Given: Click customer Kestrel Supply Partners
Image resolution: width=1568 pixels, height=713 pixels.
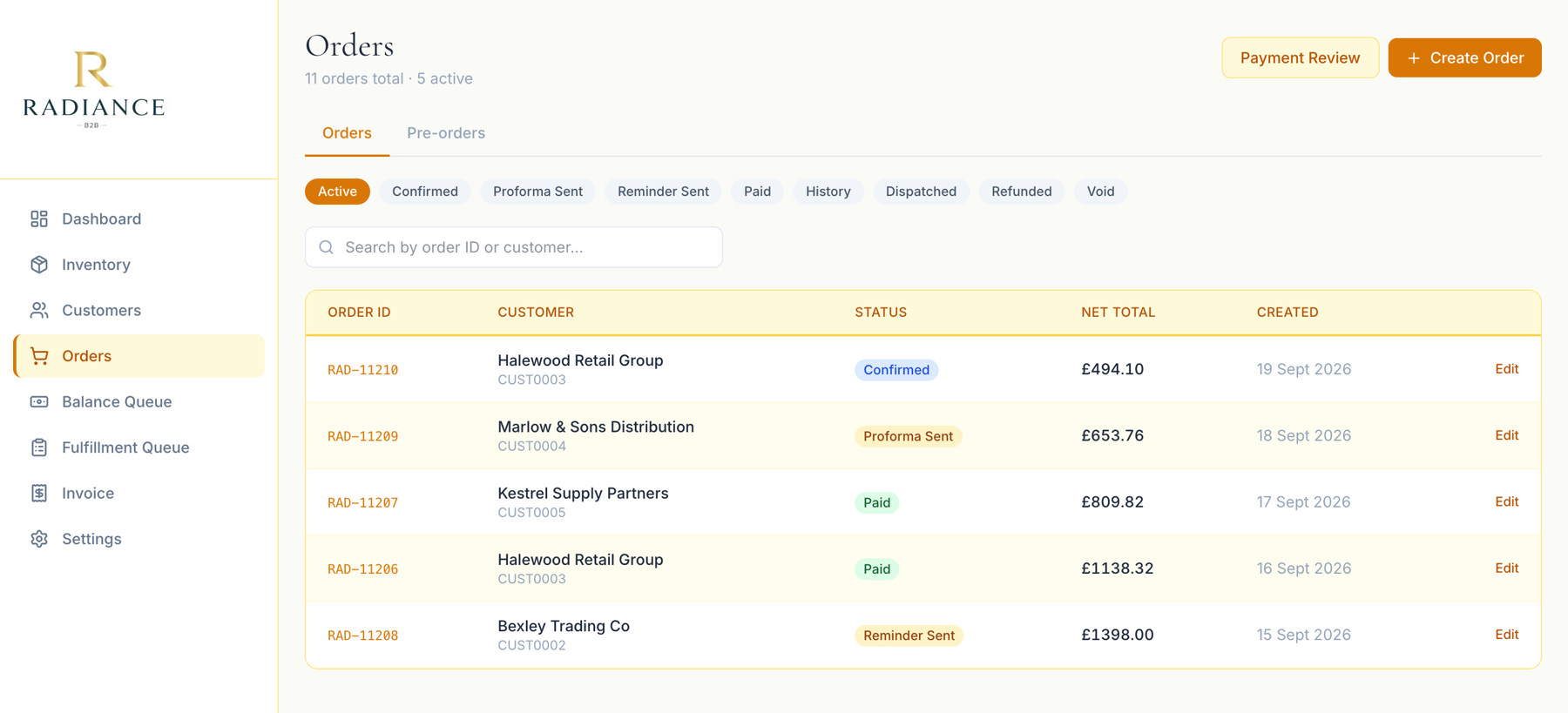Looking at the screenshot, I should tap(583, 493).
